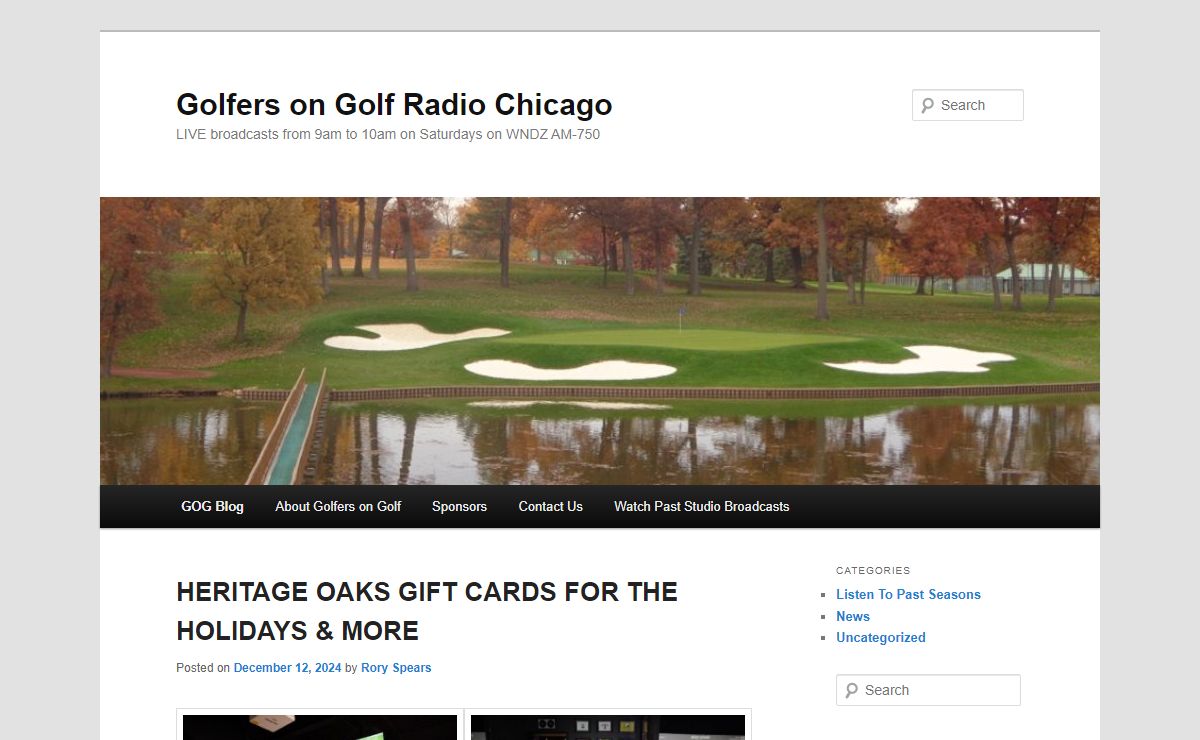Open the News category
Screen dimensions: 1200x740
click(853, 616)
